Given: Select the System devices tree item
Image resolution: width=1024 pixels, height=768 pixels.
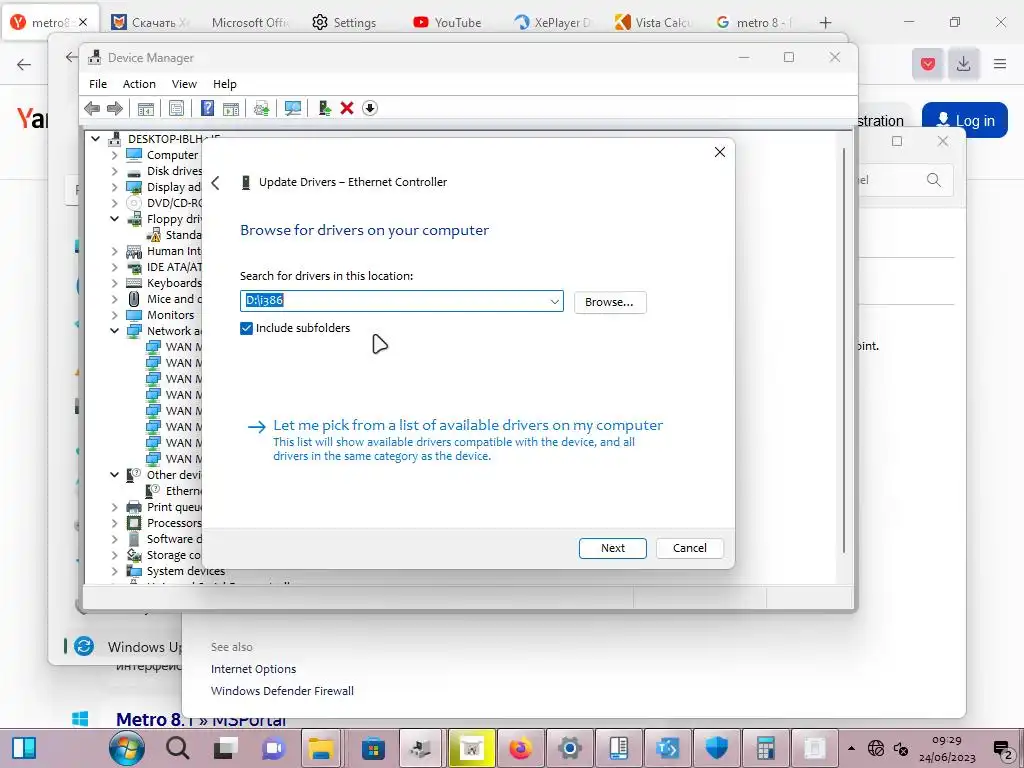Looking at the screenshot, I should [x=185, y=571].
